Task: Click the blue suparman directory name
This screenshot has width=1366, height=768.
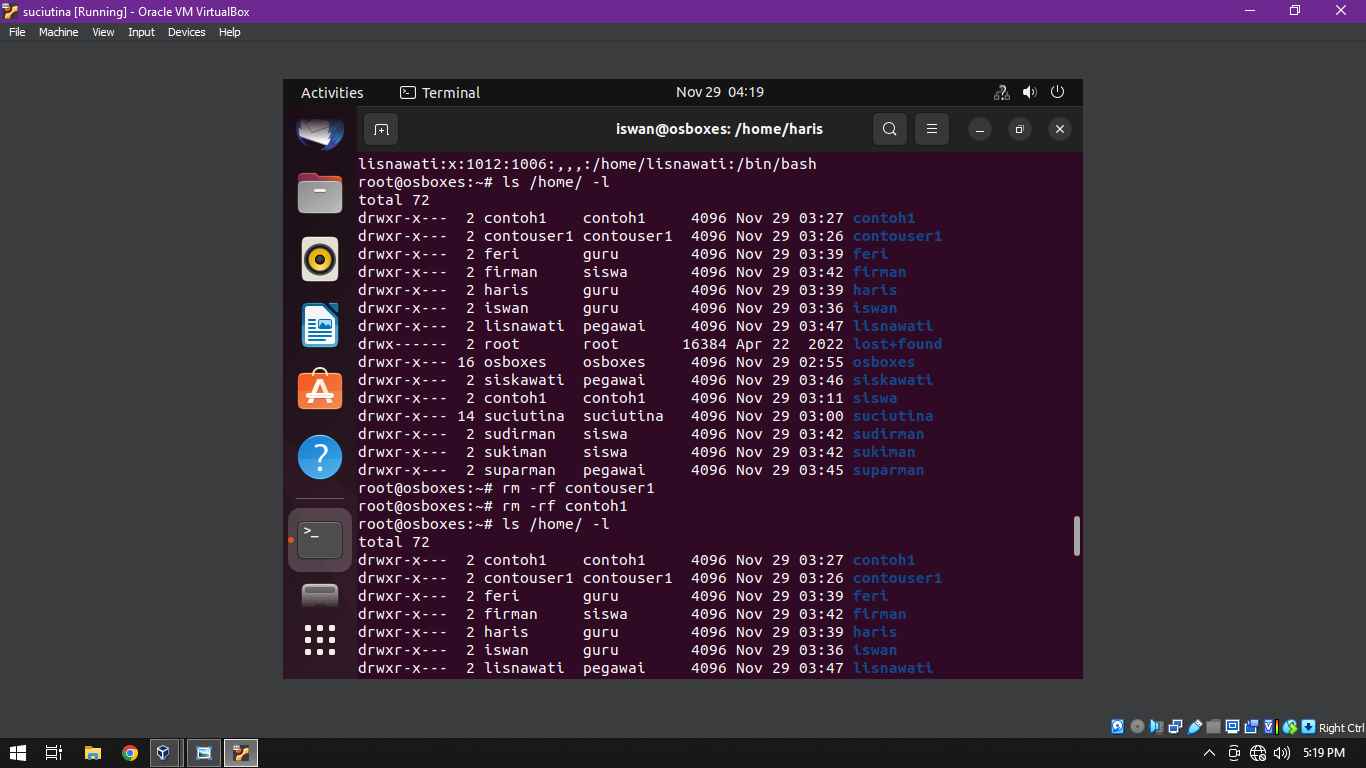Action: click(x=888, y=470)
